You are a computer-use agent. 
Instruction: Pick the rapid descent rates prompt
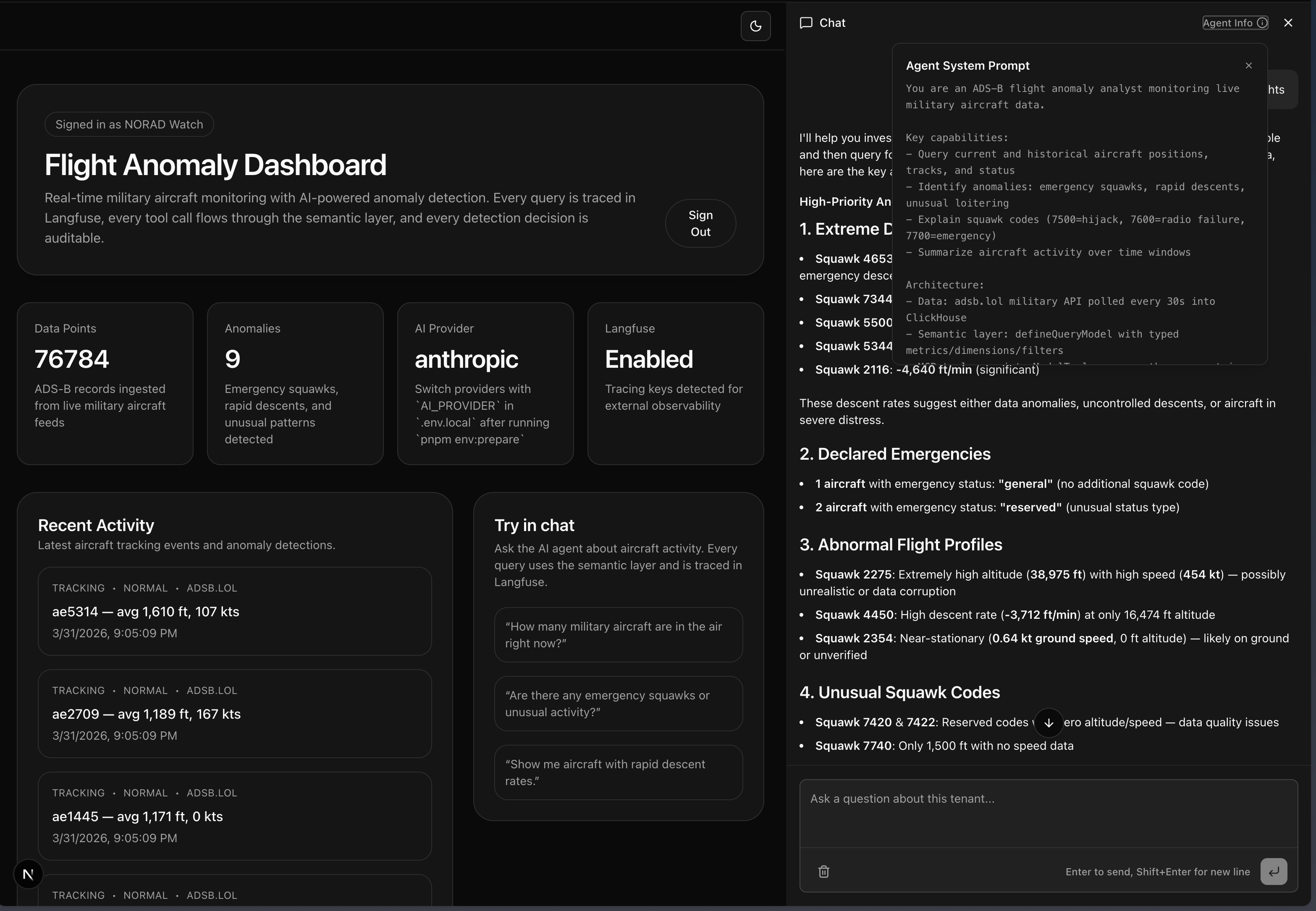click(618, 772)
